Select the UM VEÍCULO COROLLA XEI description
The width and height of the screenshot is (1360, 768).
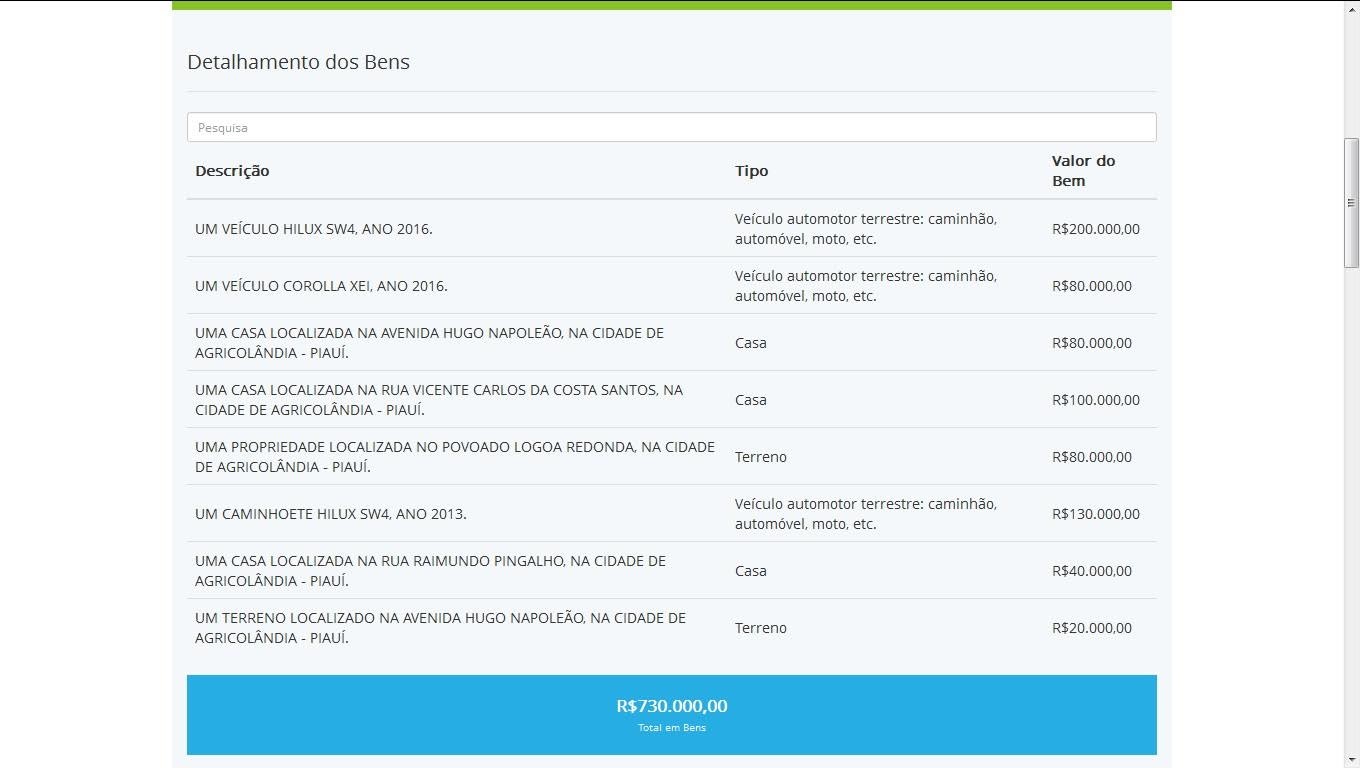pyautogui.click(x=321, y=286)
